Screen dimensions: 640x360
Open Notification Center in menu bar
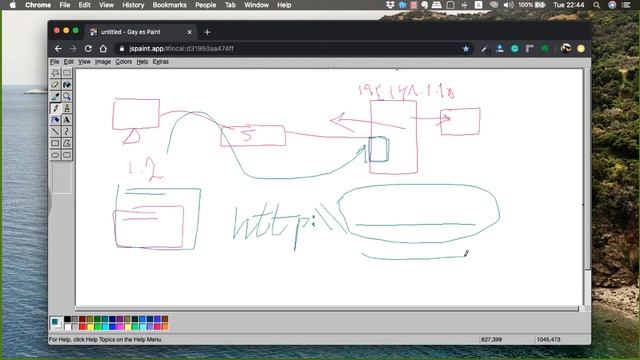click(x=627, y=5)
